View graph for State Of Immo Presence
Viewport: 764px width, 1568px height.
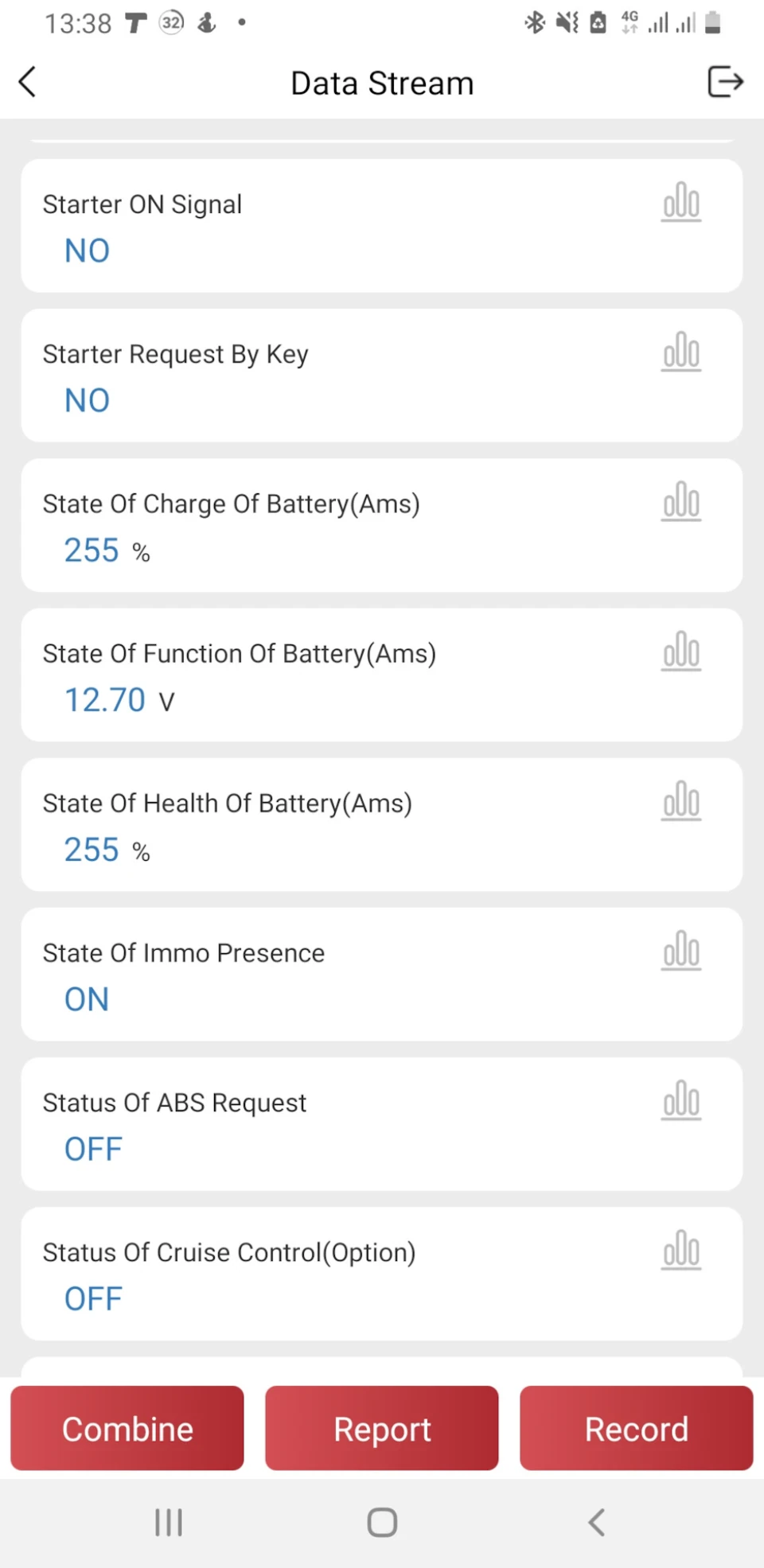(681, 951)
